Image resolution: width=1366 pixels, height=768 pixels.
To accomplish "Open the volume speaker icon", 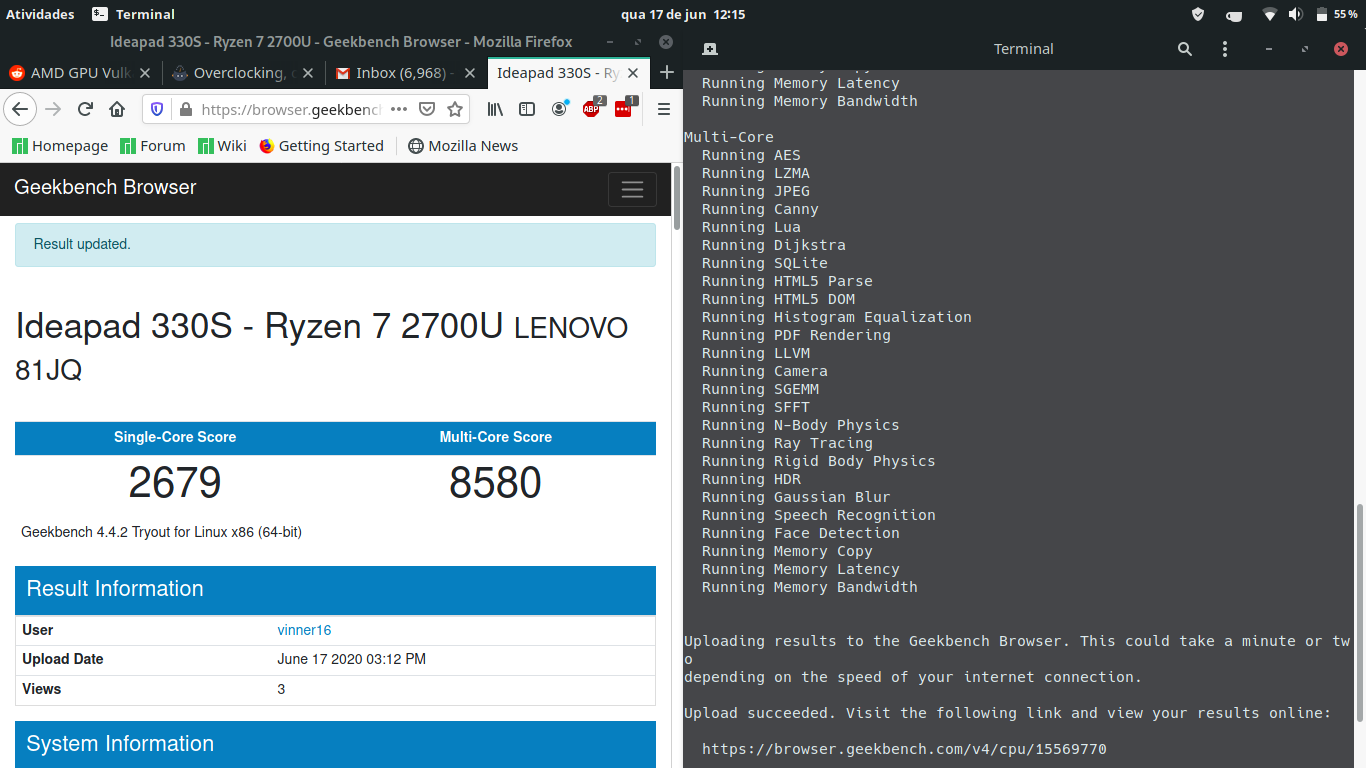I will (x=1296, y=14).
